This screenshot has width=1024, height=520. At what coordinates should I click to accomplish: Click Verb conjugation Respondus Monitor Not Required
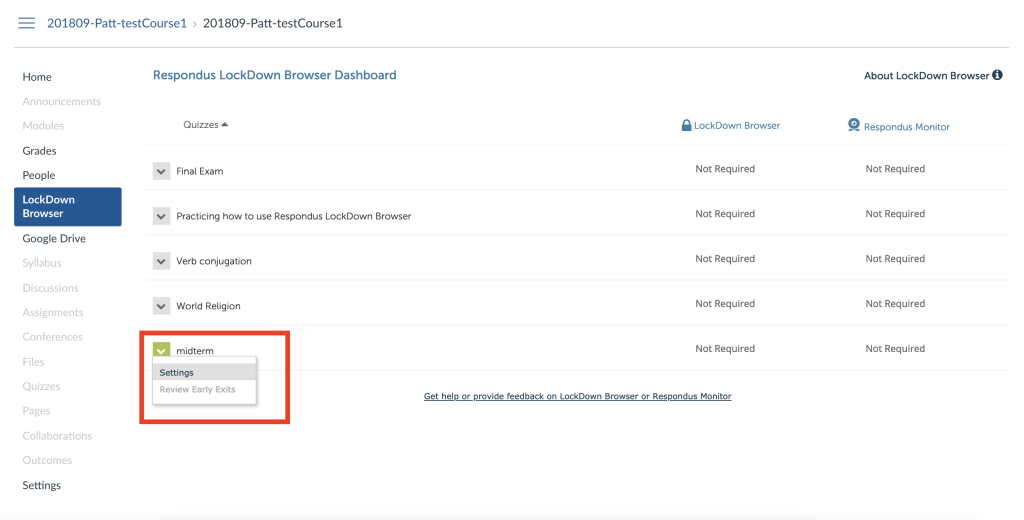[895, 259]
